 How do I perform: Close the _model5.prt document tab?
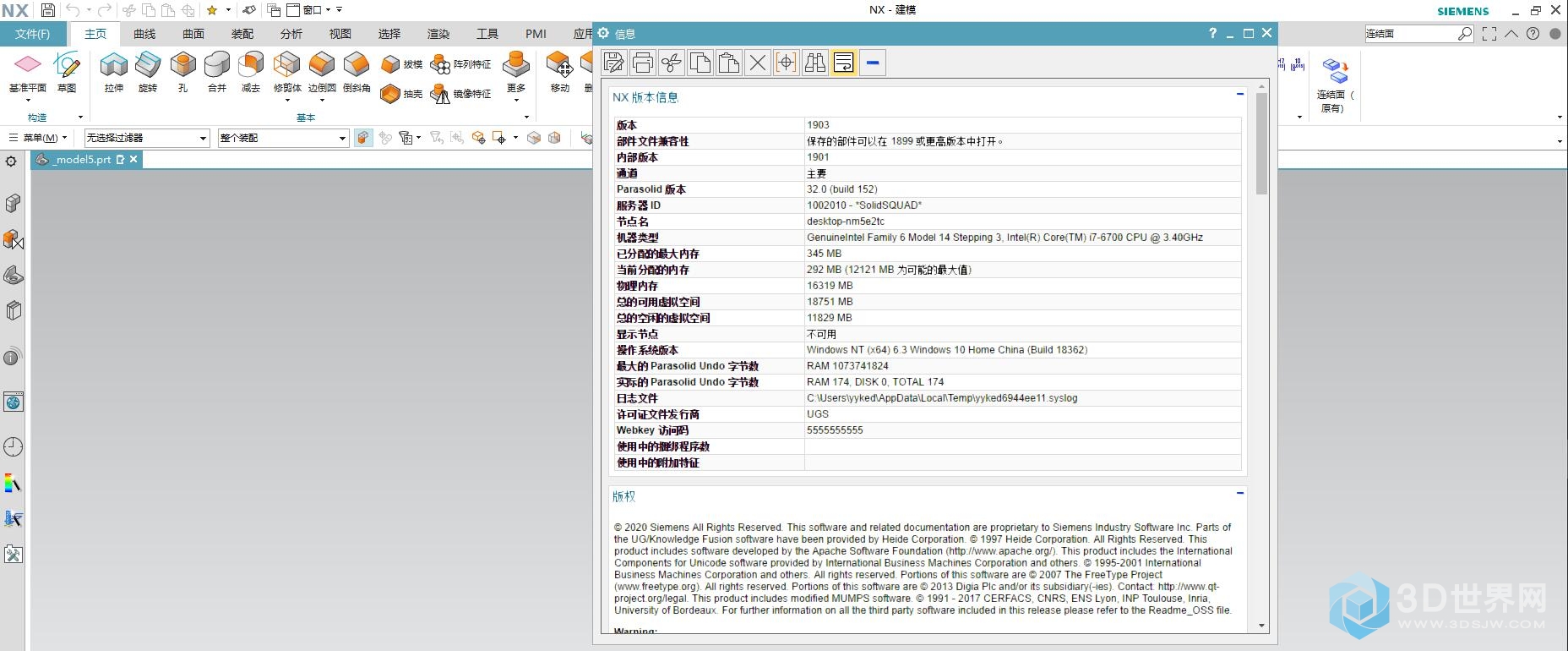point(133,159)
